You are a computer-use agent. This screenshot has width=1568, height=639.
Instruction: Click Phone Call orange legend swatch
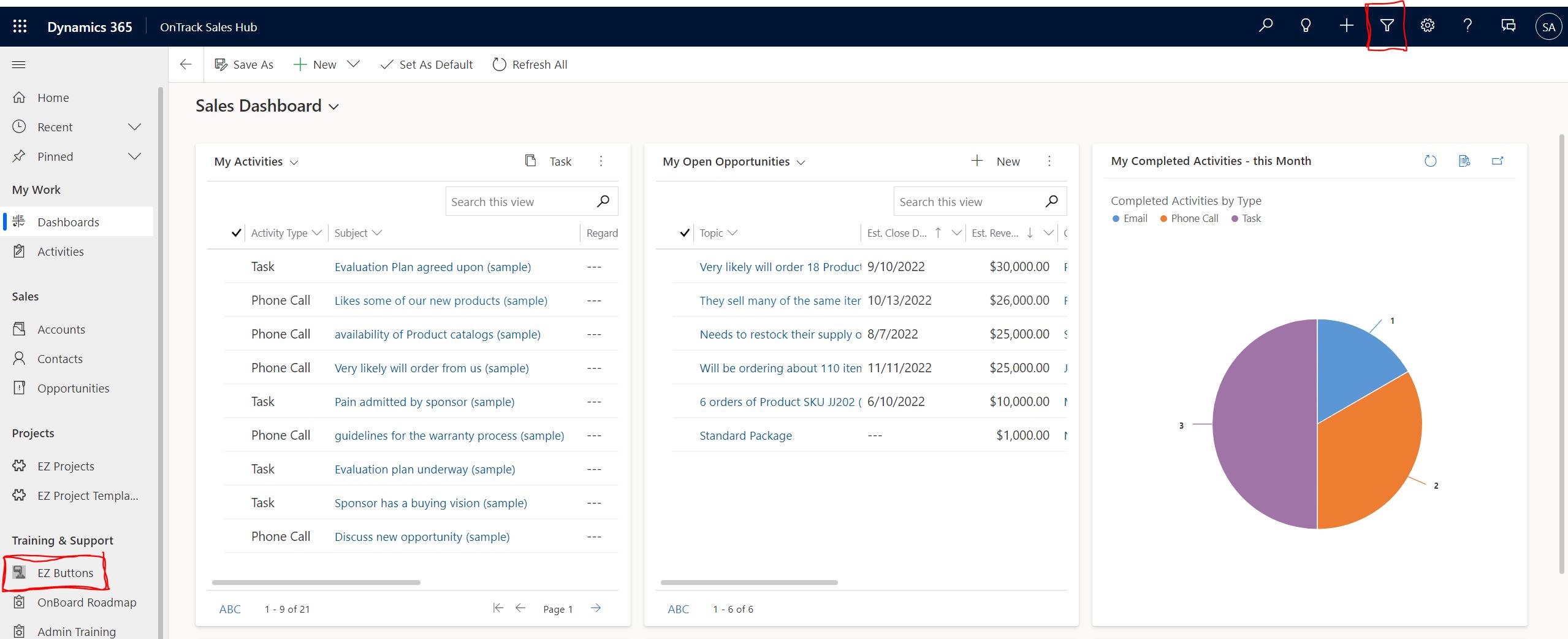pyautogui.click(x=1163, y=218)
